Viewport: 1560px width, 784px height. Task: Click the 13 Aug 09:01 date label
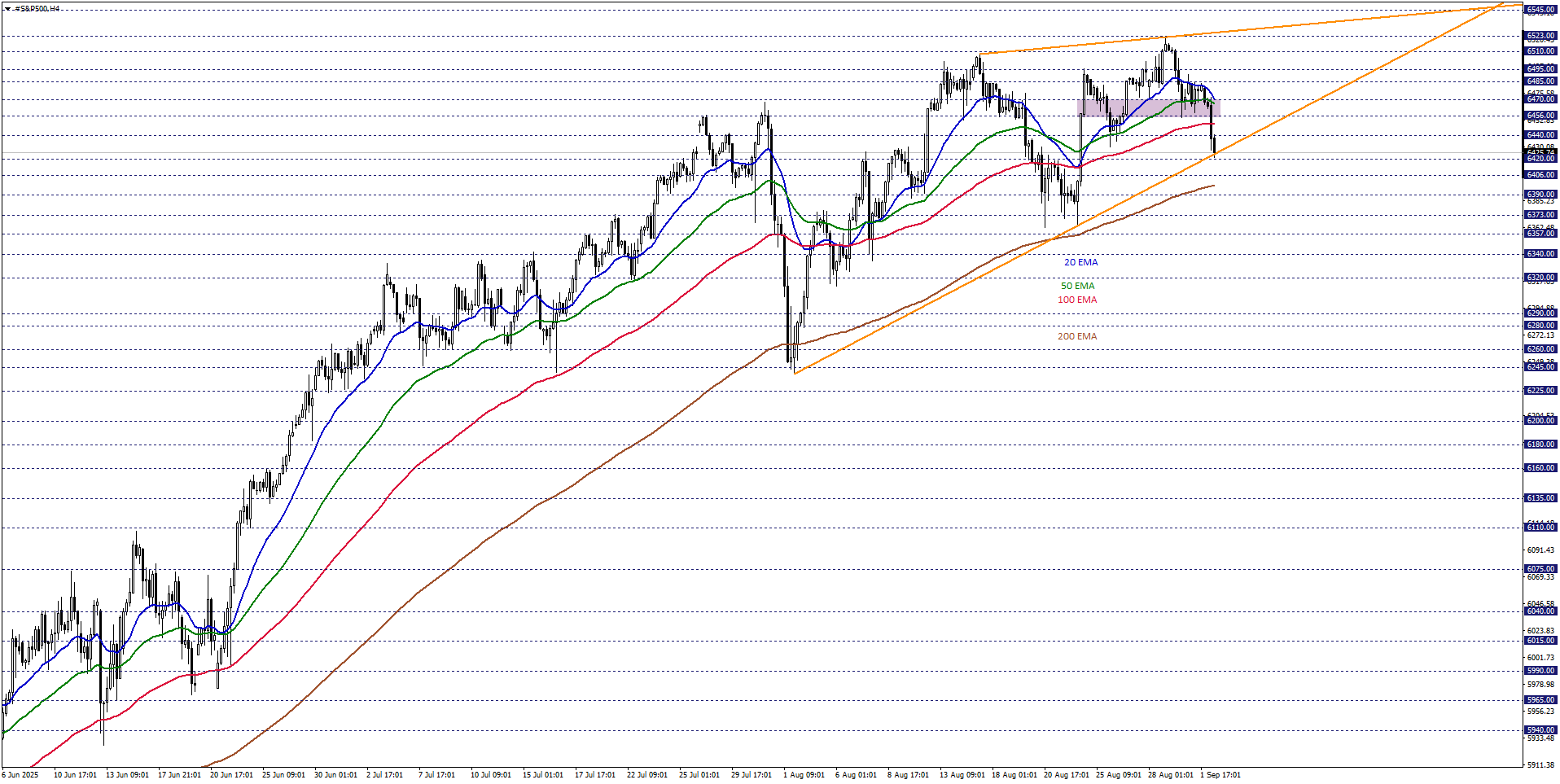(x=962, y=775)
